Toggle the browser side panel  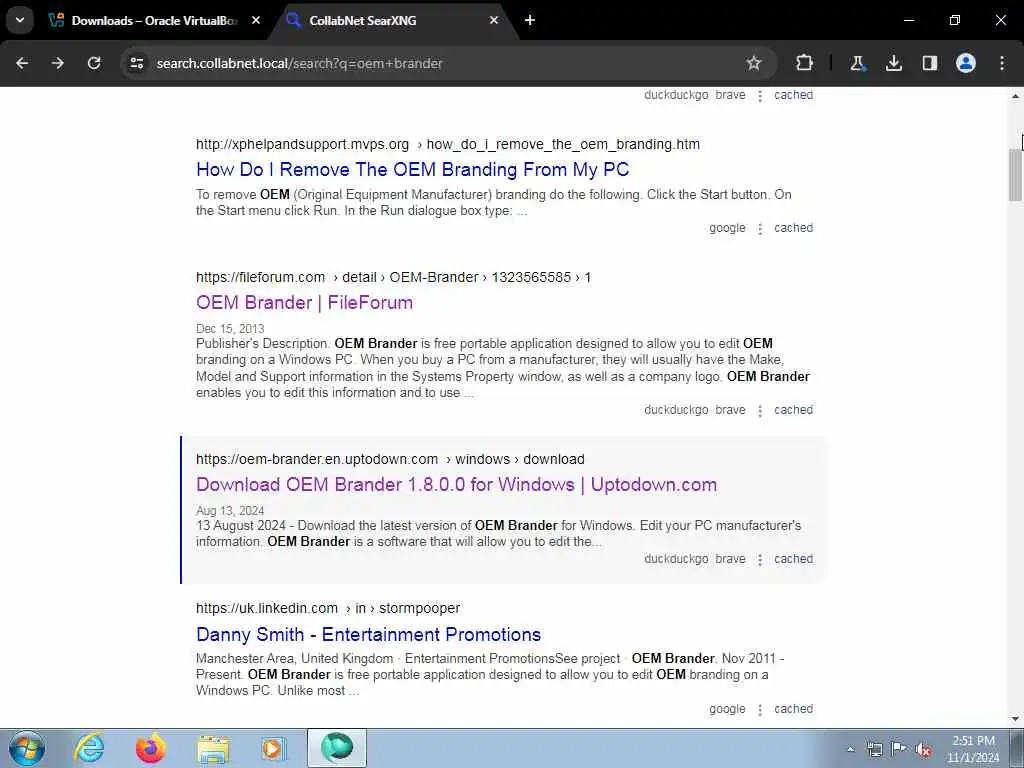[929, 63]
